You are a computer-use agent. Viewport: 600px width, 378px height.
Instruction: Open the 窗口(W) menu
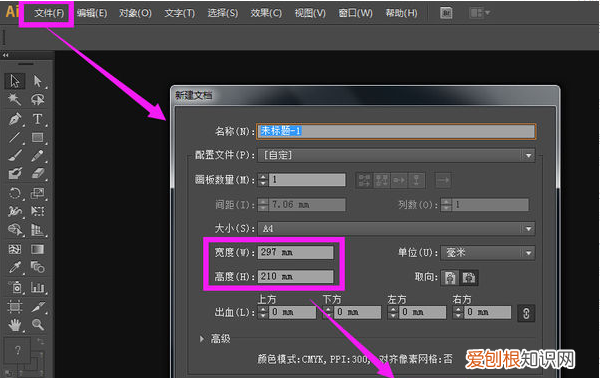tap(355, 13)
